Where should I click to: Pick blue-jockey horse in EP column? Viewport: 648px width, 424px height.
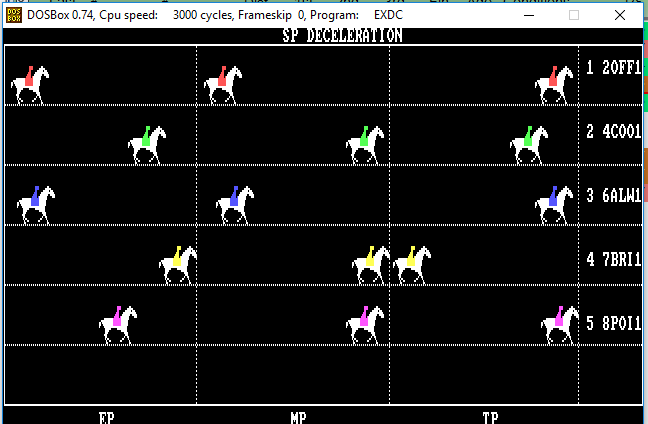pyautogui.click(x=36, y=205)
